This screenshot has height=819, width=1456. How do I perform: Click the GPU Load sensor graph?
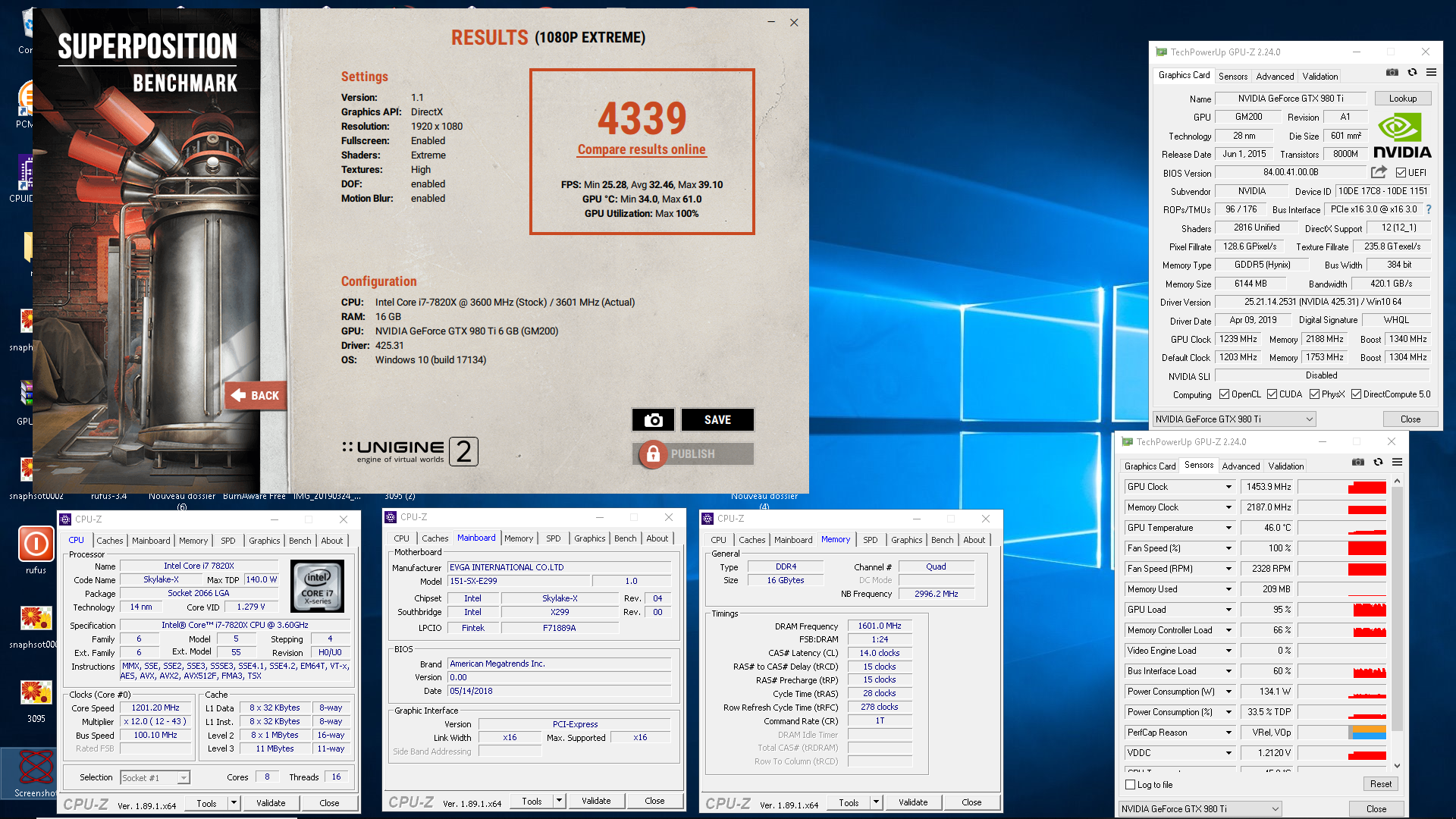click(1342, 610)
